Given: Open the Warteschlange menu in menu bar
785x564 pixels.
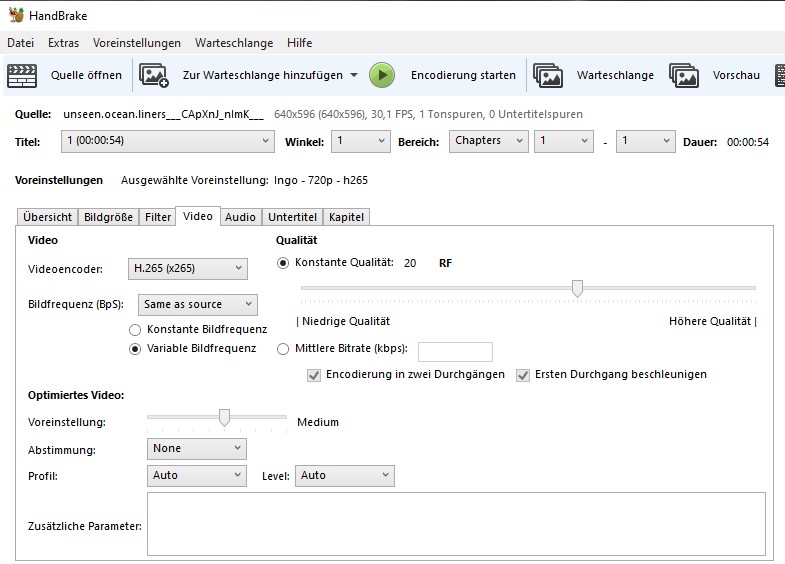Looking at the screenshot, I should [x=234, y=43].
